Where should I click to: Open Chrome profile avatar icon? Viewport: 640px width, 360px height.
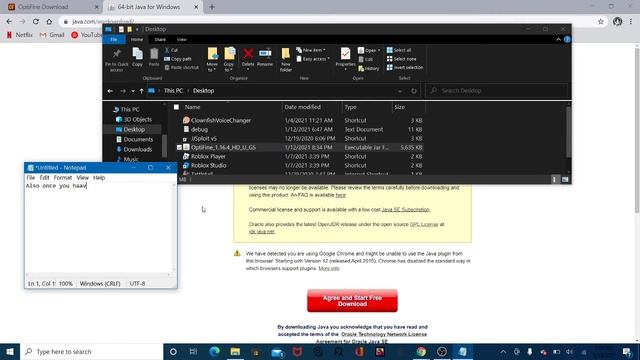coord(617,22)
